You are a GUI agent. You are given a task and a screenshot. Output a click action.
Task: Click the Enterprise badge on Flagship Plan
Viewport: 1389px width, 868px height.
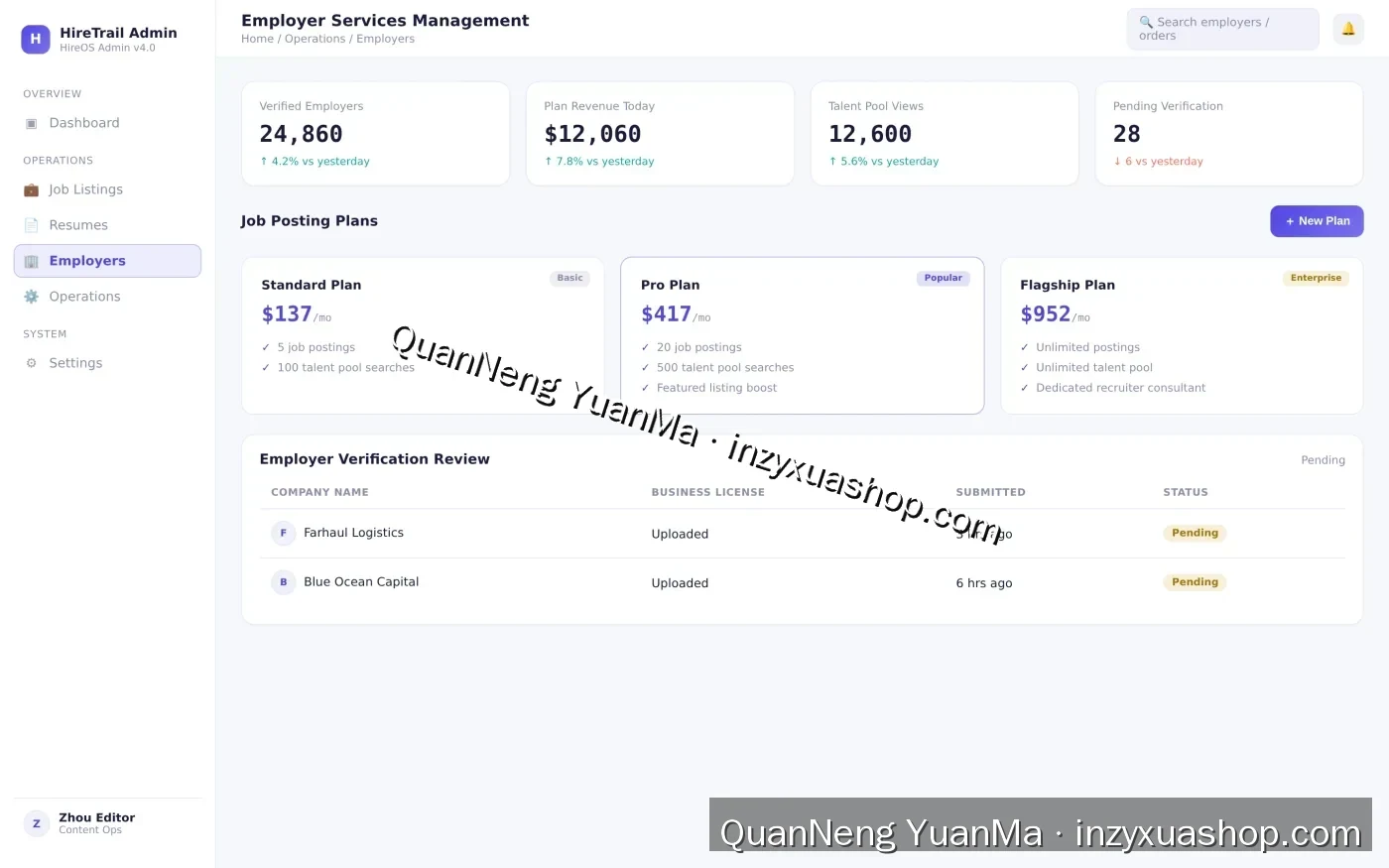pyautogui.click(x=1316, y=278)
